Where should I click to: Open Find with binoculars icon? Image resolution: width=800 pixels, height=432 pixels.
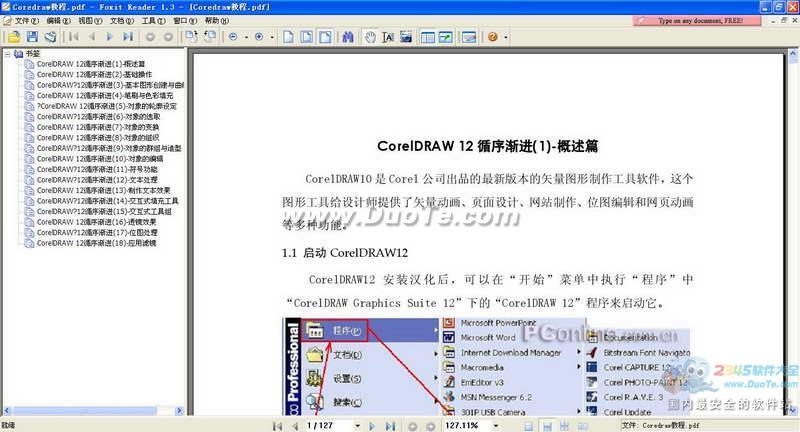pos(348,37)
